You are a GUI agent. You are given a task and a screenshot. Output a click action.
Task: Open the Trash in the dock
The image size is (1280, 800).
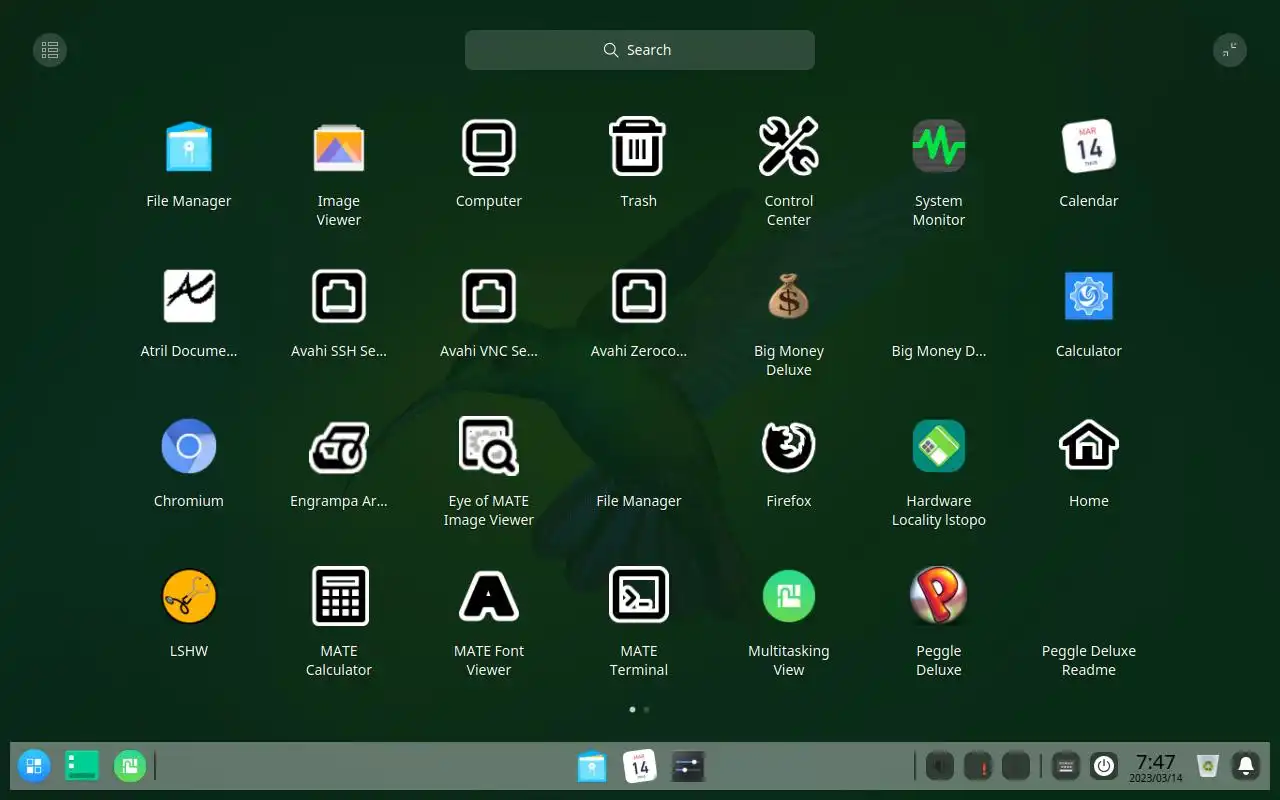1208,766
